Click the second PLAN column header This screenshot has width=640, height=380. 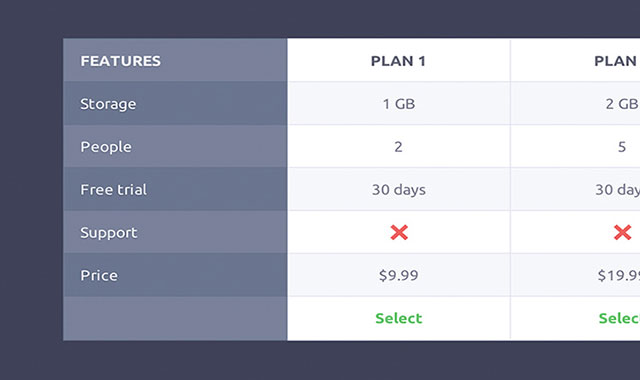point(617,61)
